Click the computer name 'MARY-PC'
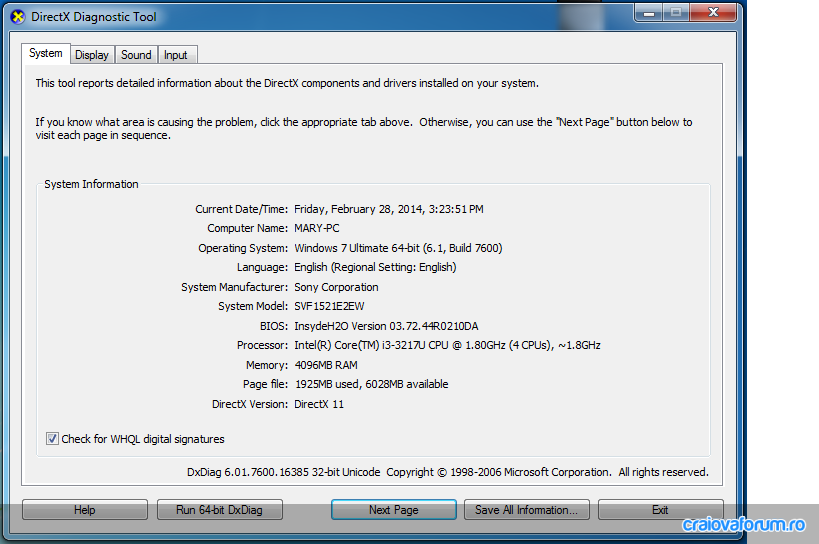This screenshot has width=819, height=544. click(317, 228)
